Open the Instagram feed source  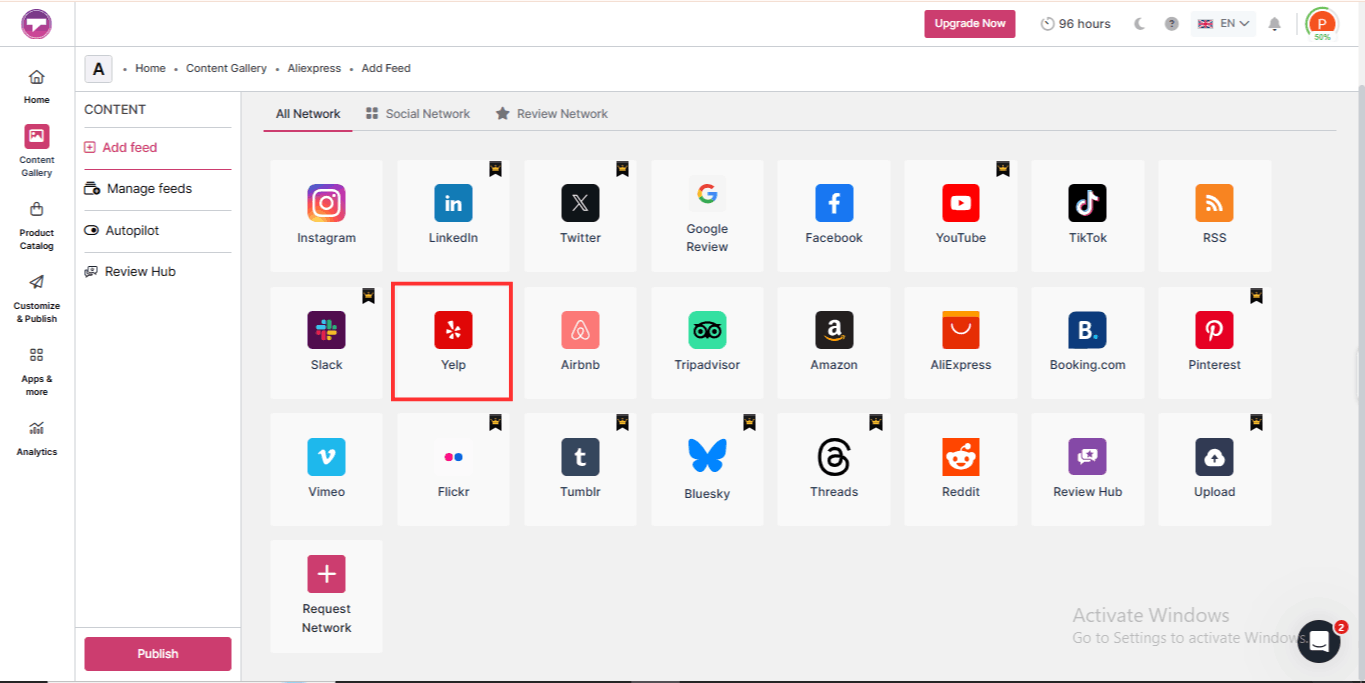[326, 215]
